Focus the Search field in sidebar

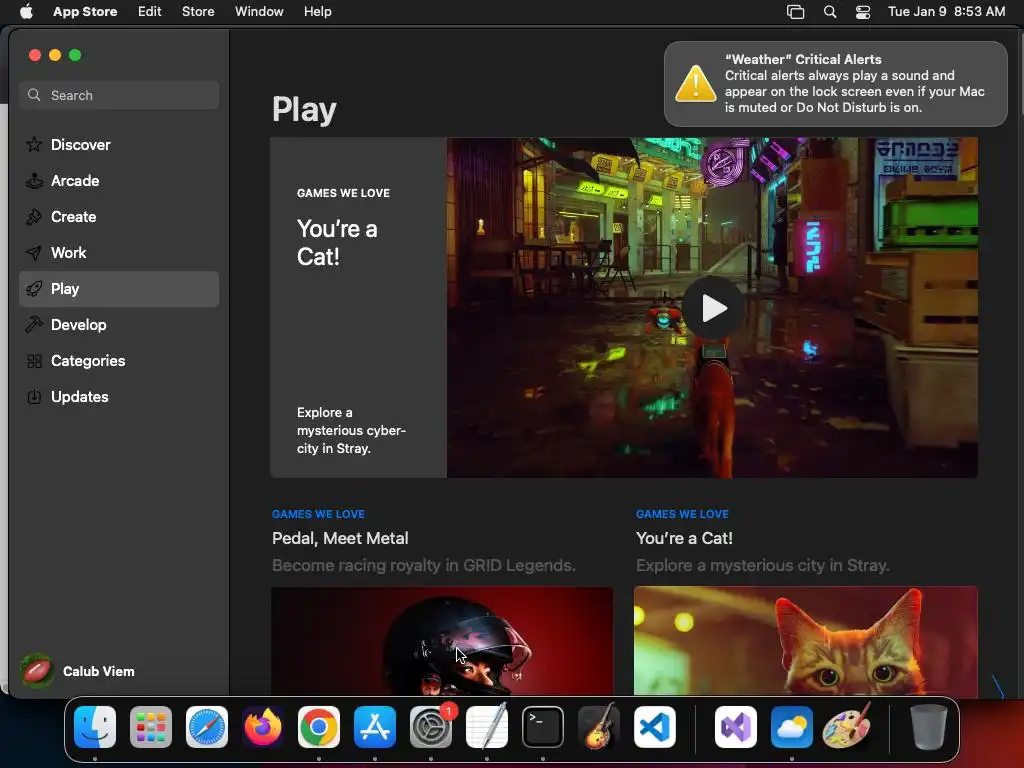(x=119, y=95)
